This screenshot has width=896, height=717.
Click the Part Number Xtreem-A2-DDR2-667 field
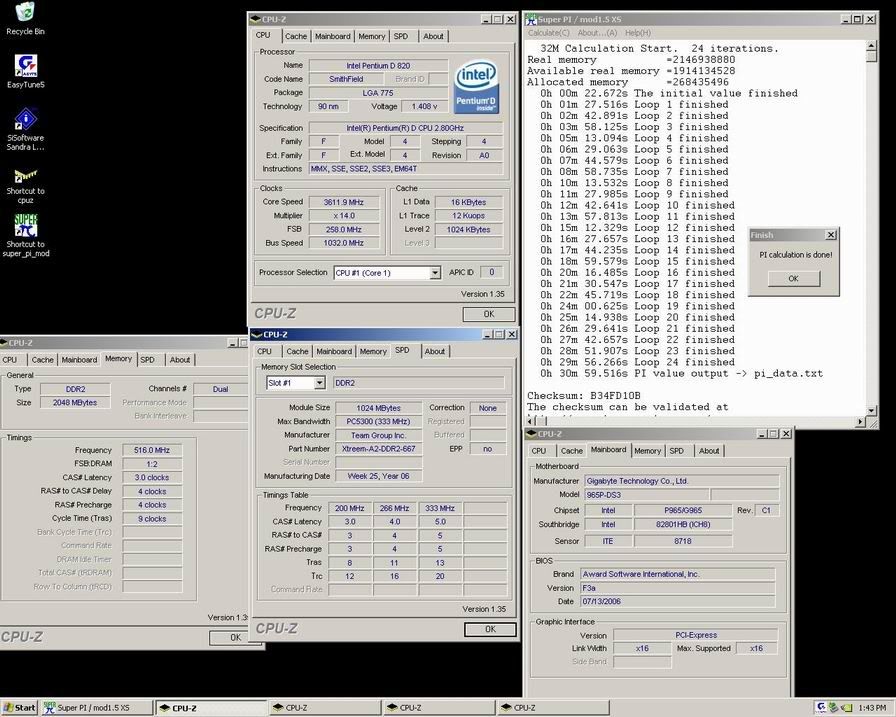coord(378,449)
